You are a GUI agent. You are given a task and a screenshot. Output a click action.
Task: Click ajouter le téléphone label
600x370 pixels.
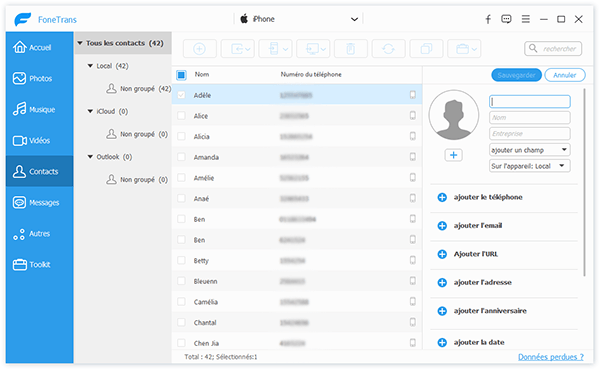(x=488, y=197)
